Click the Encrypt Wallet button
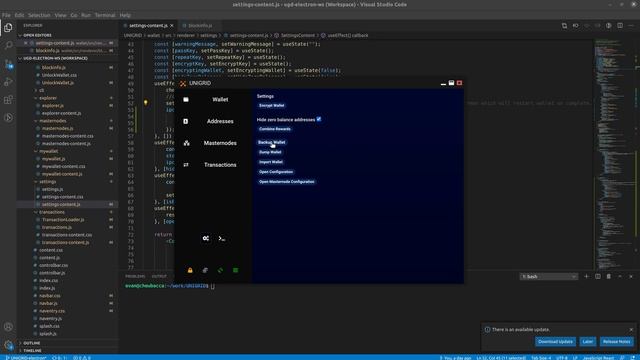Screen dimensions: 640x360 point(272,105)
